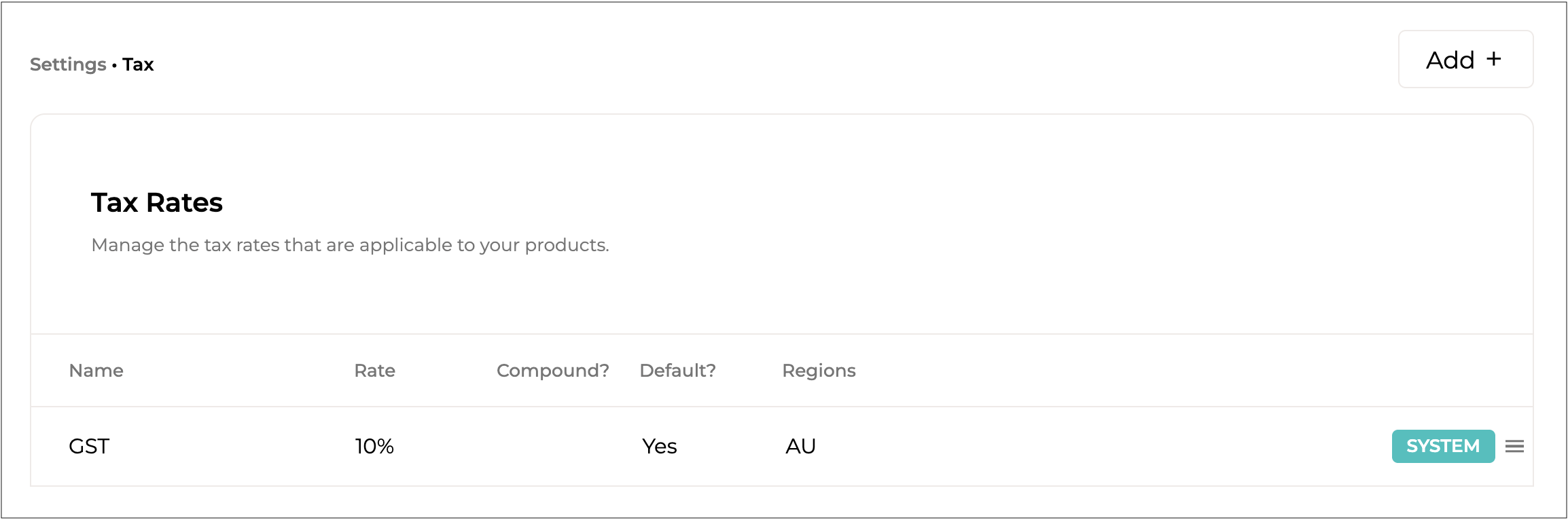This screenshot has height=520, width=1568.
Task: Click the Compound? column header
Action: click(x=552, y=371)
